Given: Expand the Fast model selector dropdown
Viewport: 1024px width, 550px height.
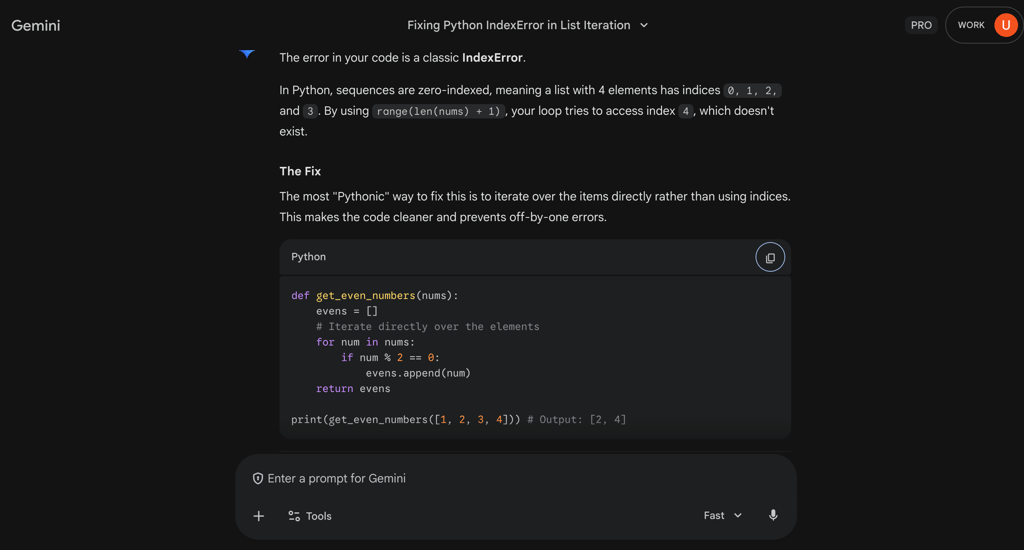Looking at the screenshot, I should [723, 515].
